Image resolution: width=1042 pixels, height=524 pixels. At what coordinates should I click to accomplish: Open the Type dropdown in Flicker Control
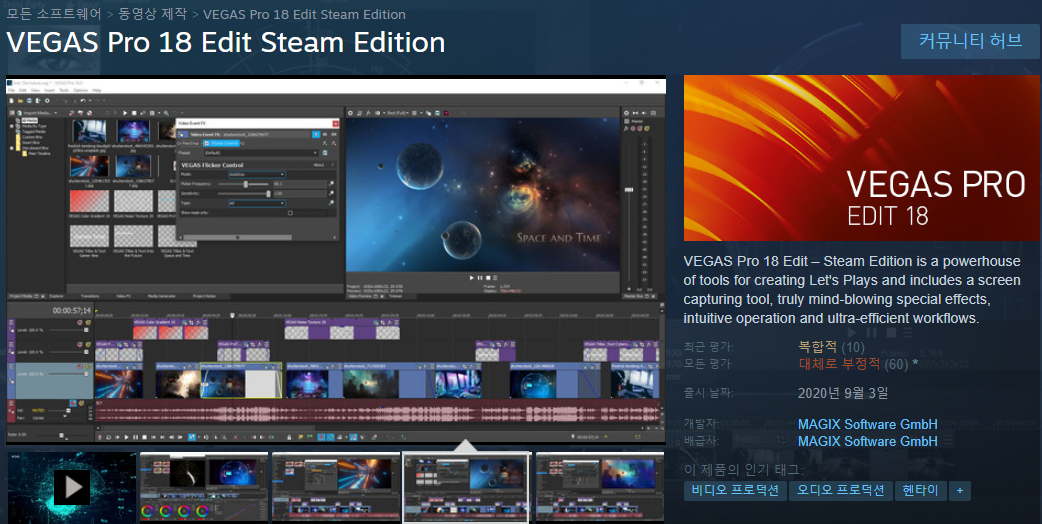click(257, 203)
